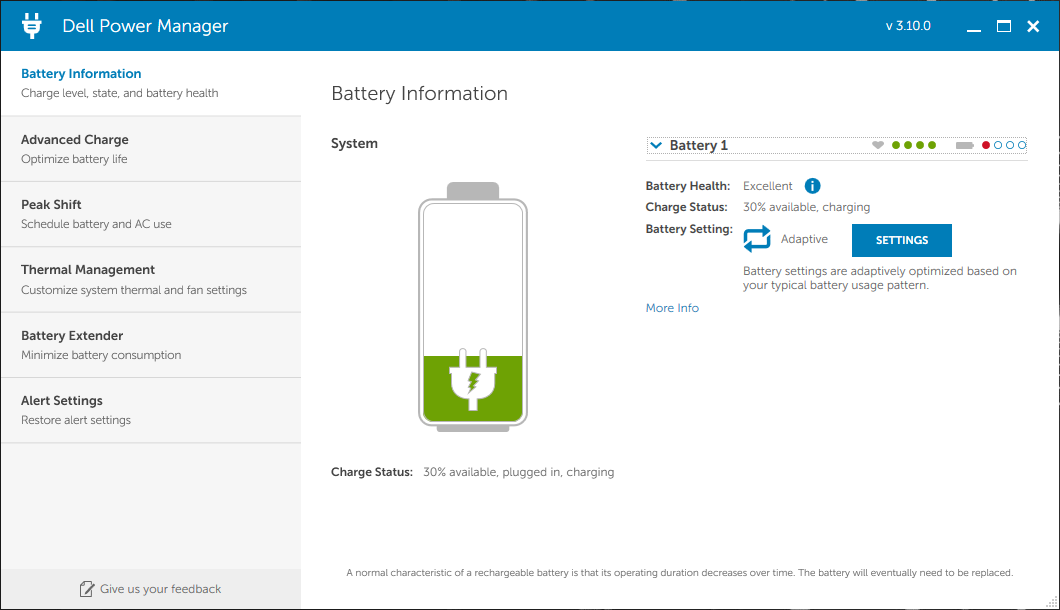The width and height of the screenshot is (1060, 610).
Task: Open the Peak Shift schedule section
Action: [150, 214]
